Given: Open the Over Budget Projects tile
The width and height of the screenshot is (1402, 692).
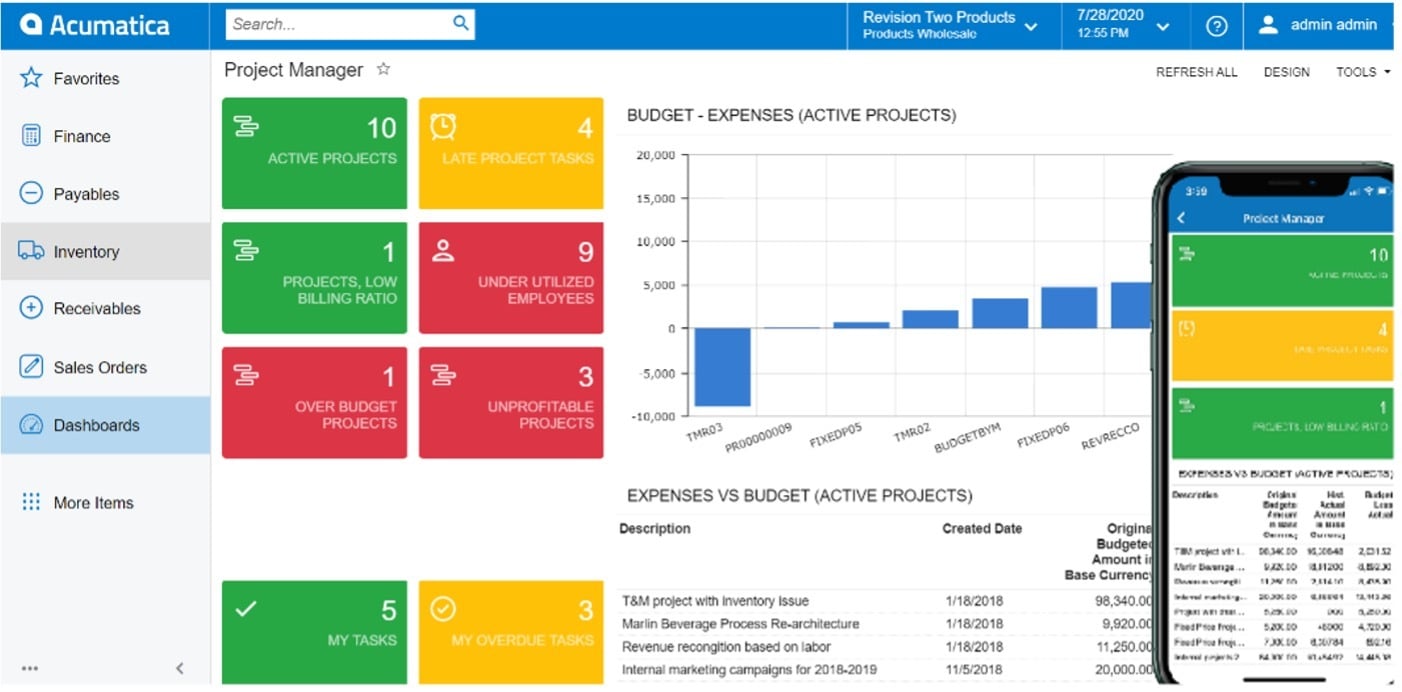Looking at the screenshot, I should 314,402.
